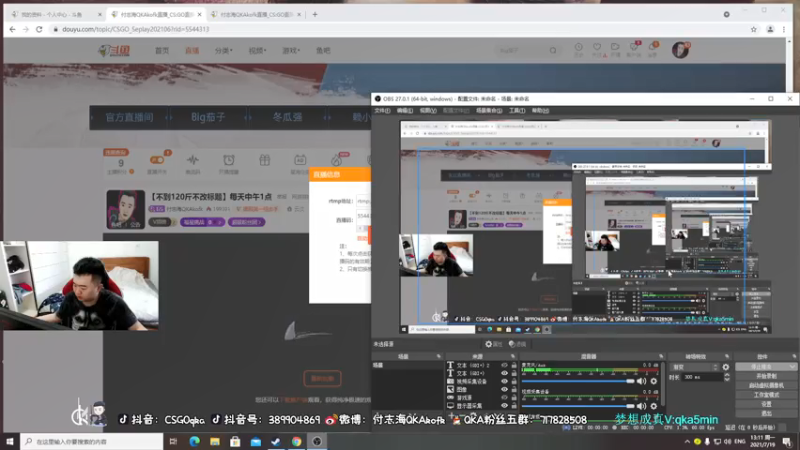
Task: Pop out the 来源 dock panel icon
Action: coord(513,356)
